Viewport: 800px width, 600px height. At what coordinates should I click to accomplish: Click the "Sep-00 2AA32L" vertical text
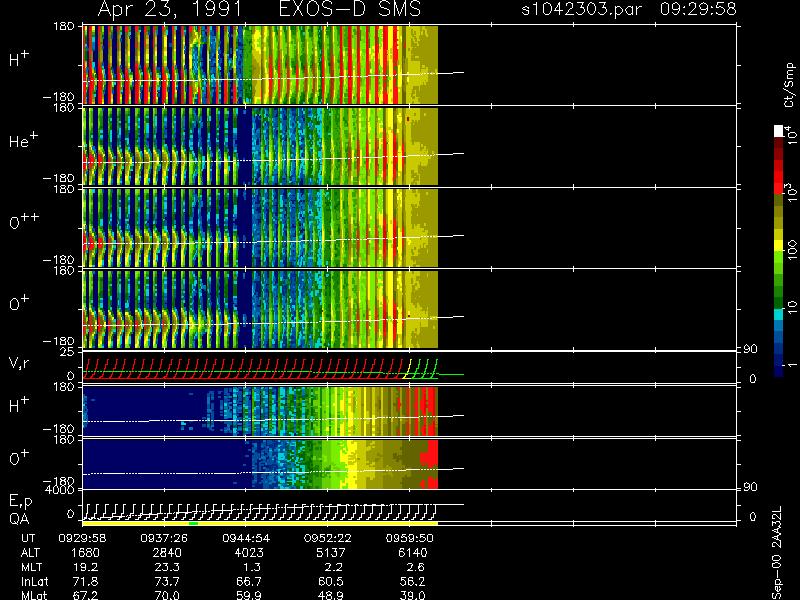pos(777,553)
